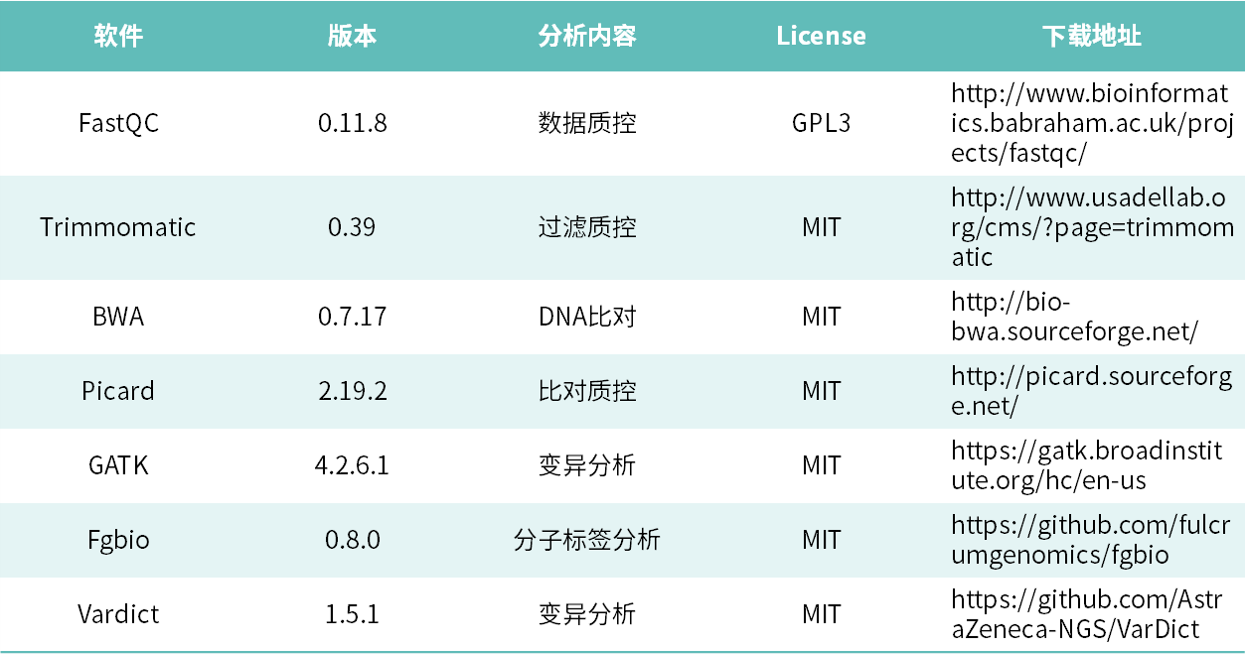Click MIT license in Vardict row
This screenshot has width=1246, height=660.
(821, 614)
